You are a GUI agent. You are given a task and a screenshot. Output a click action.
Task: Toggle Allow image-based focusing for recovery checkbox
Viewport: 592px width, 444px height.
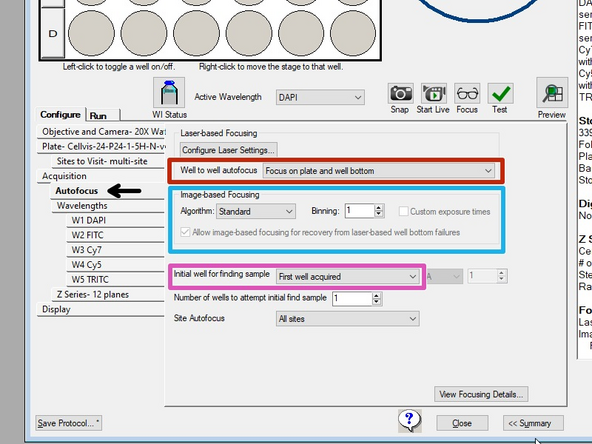[185, 232]
